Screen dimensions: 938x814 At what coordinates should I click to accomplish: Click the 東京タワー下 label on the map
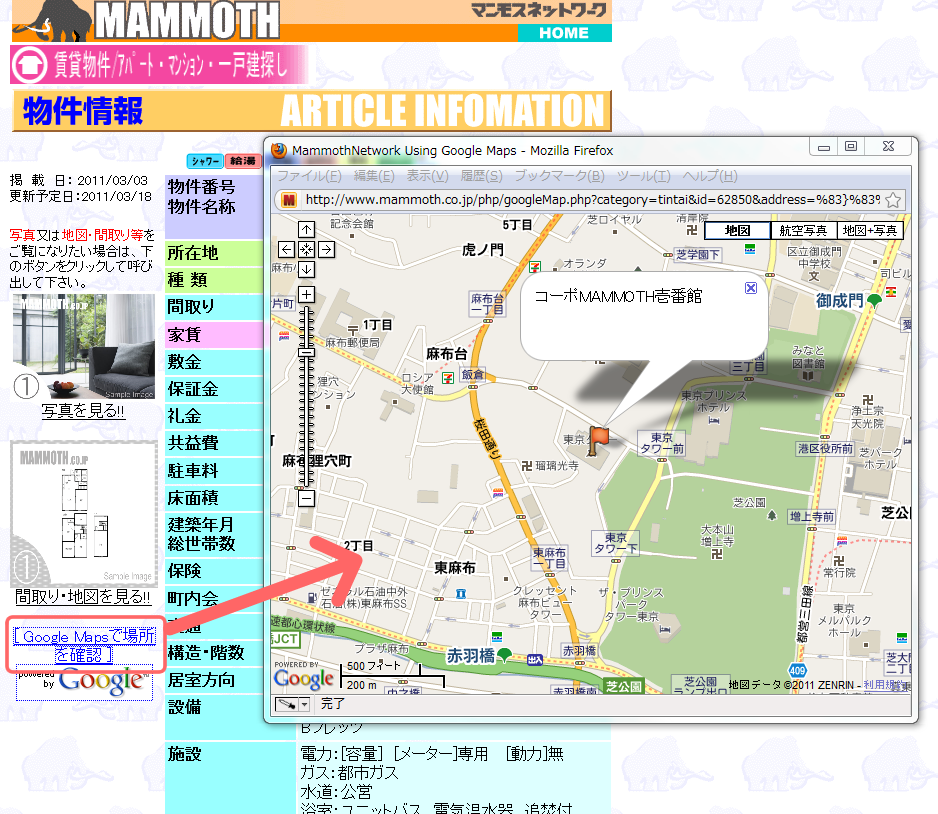pyautogui.click(x=616, y=544)
